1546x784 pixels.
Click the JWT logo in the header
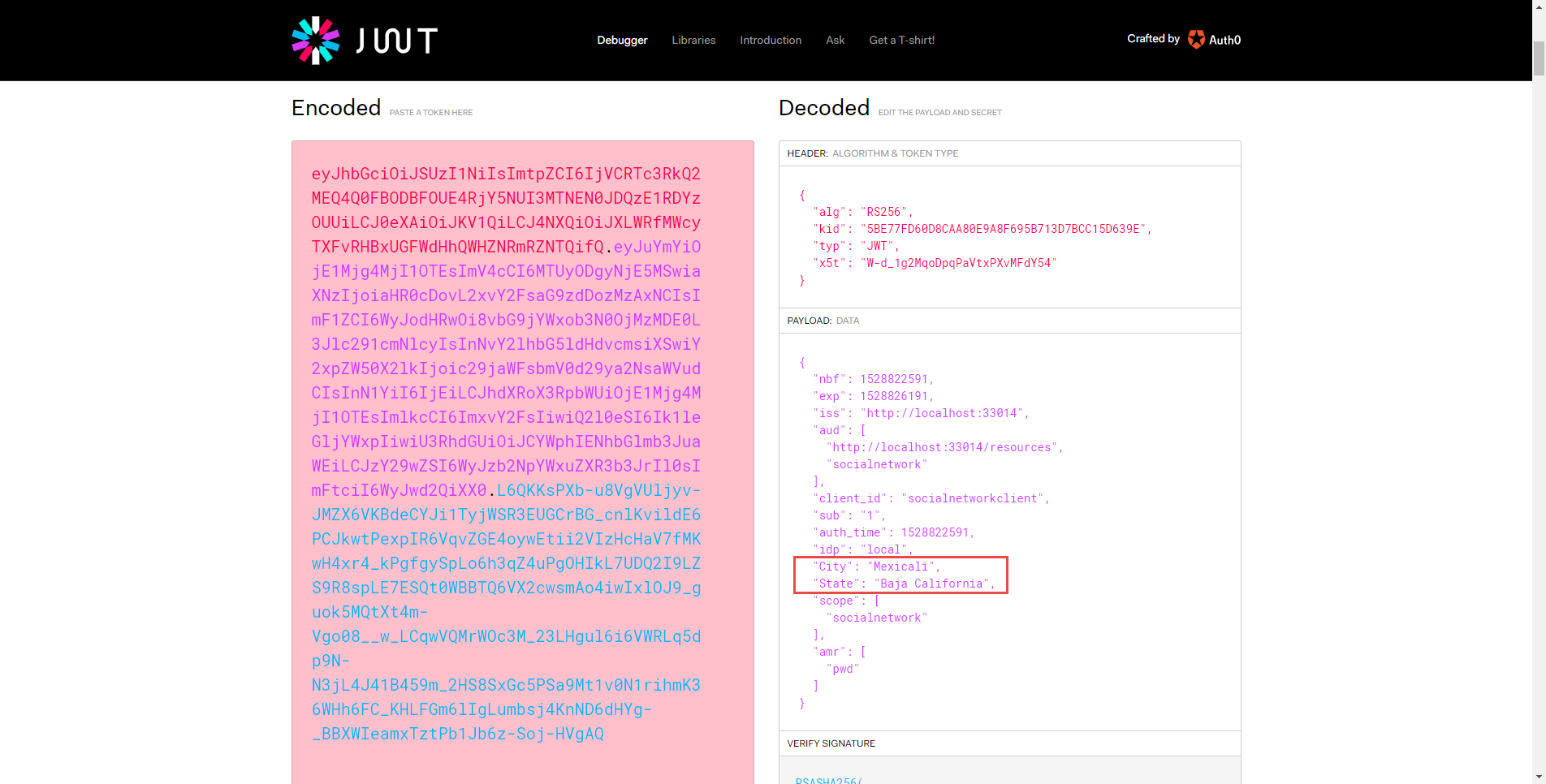point(363,40)
